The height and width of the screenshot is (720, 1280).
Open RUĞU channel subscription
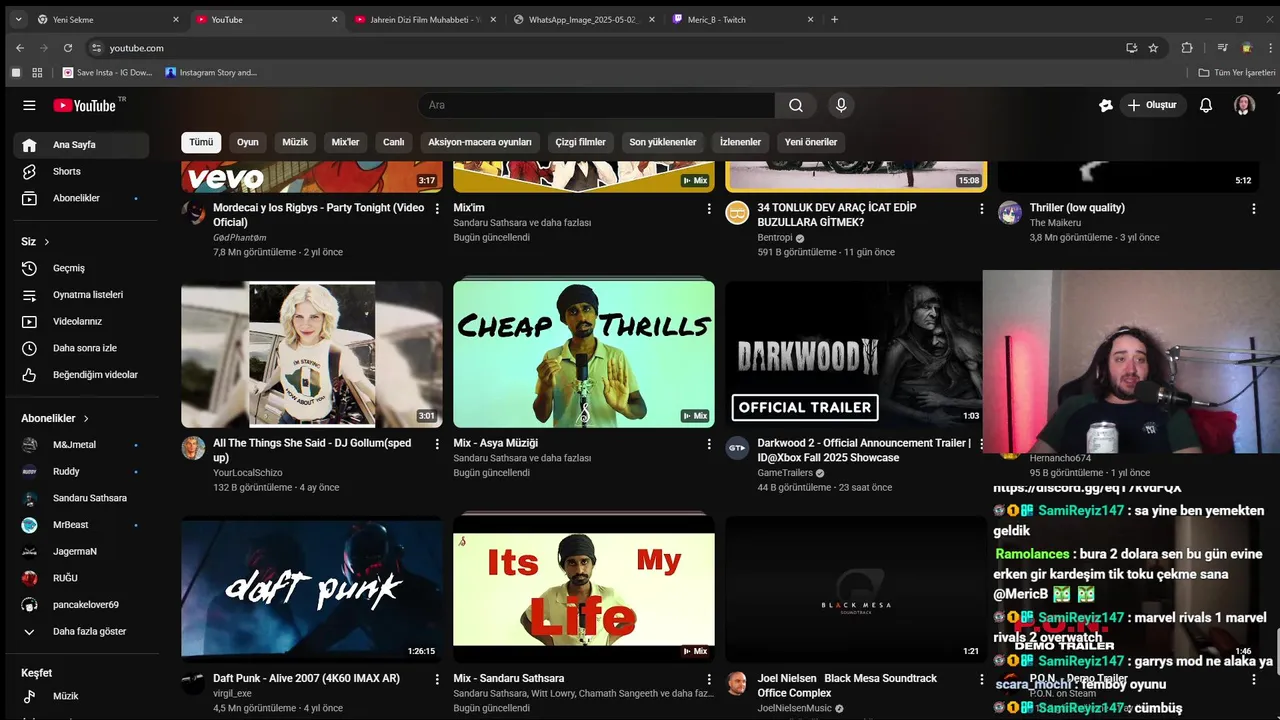pos(81,578)
